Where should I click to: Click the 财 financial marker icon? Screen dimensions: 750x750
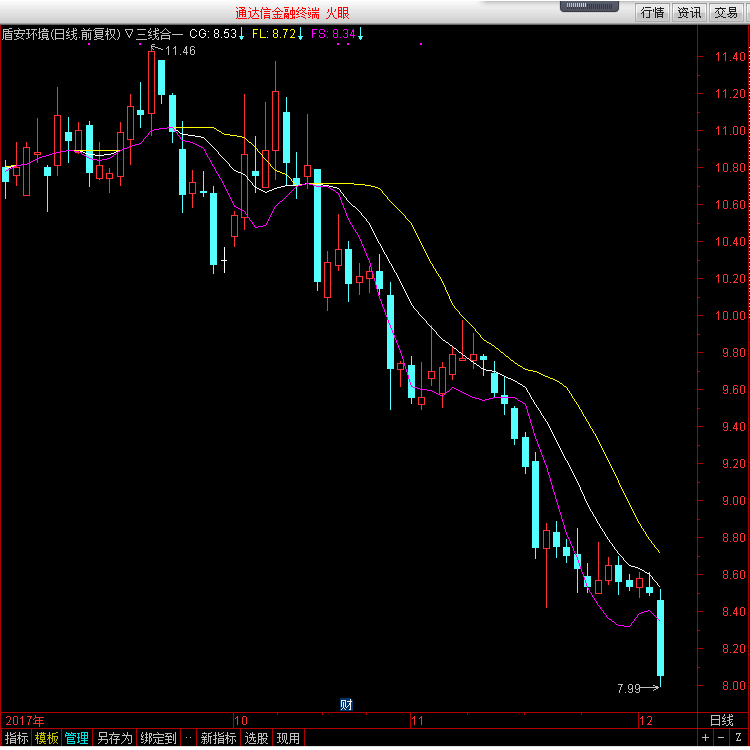pyautogui.click(x=346, y=705)
